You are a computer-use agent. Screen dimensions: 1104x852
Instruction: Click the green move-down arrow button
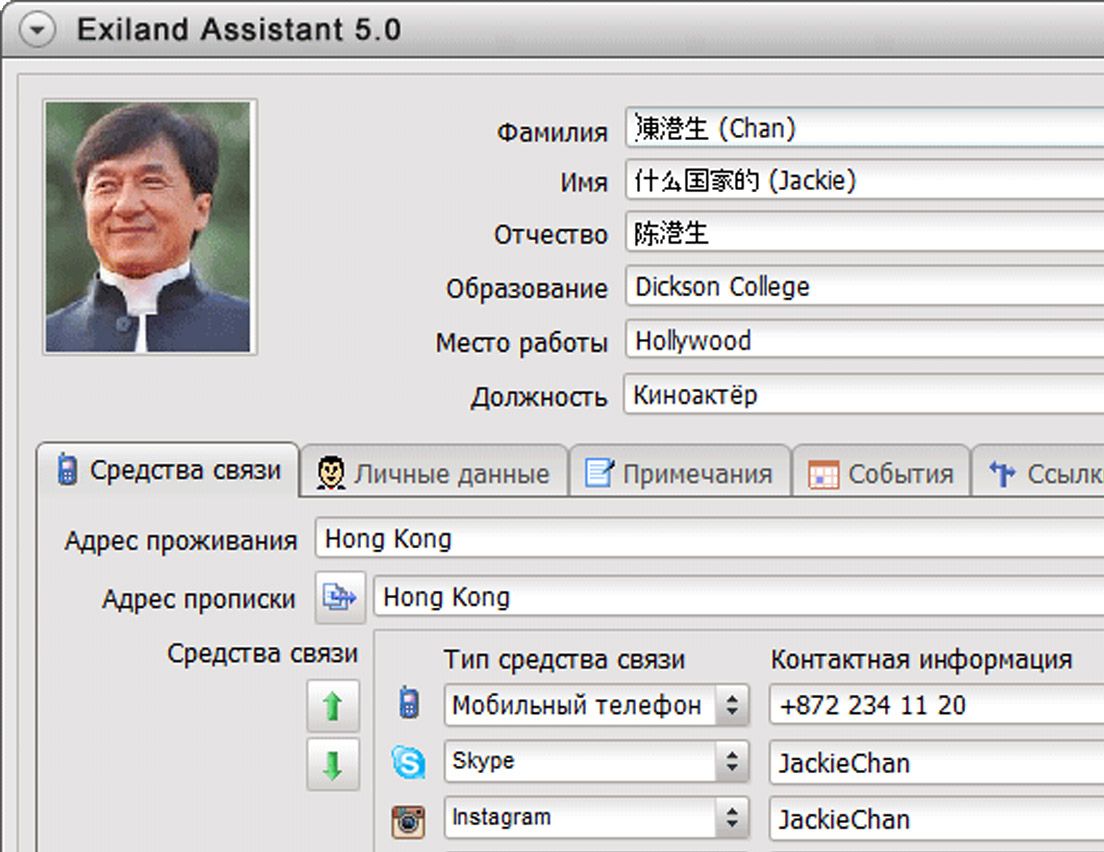pos(333,765)
